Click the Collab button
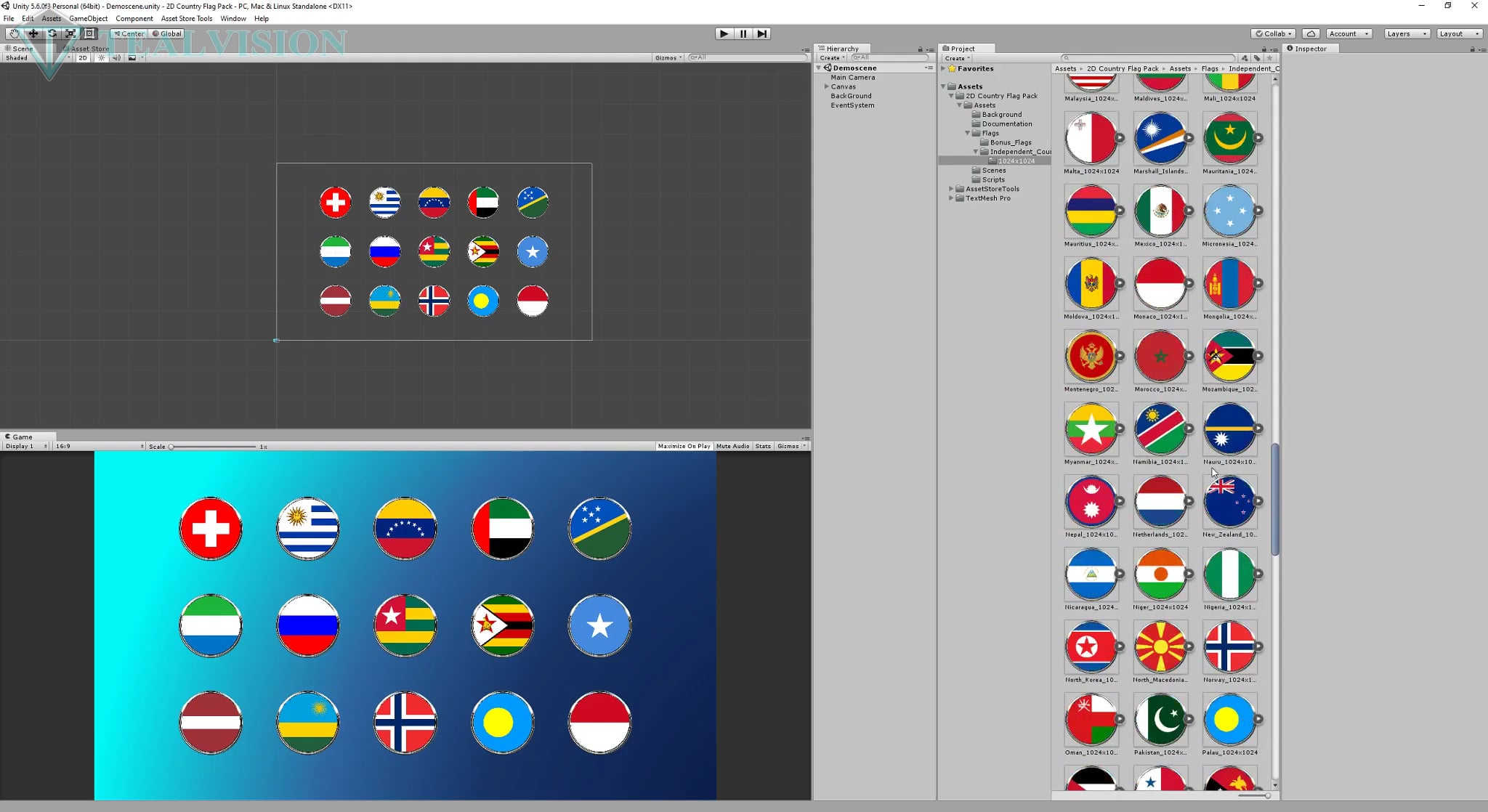 [x=1274, y=33]
